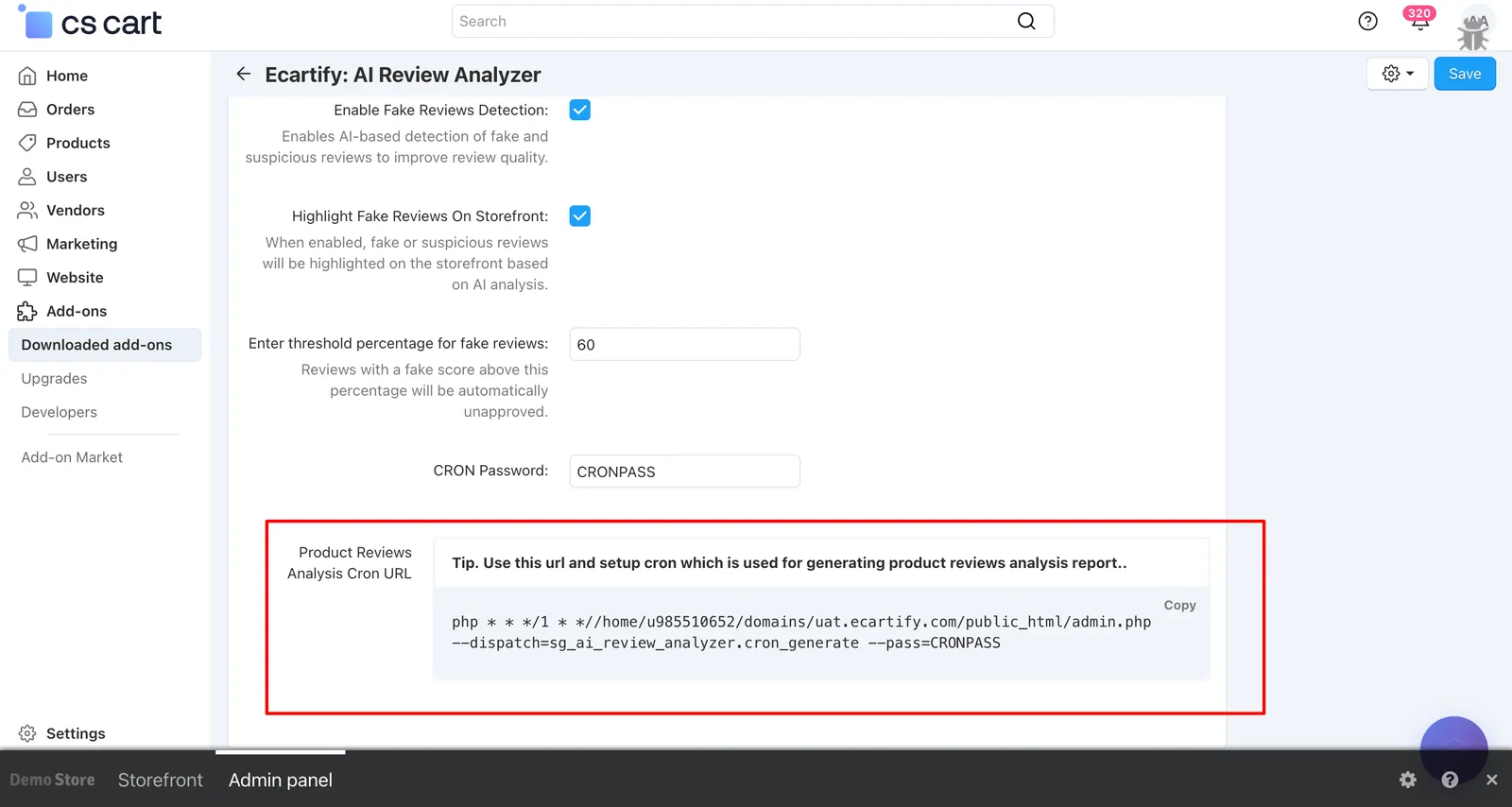
Task: Open Settings in the sidebar
Action: (x=76, y=733)
